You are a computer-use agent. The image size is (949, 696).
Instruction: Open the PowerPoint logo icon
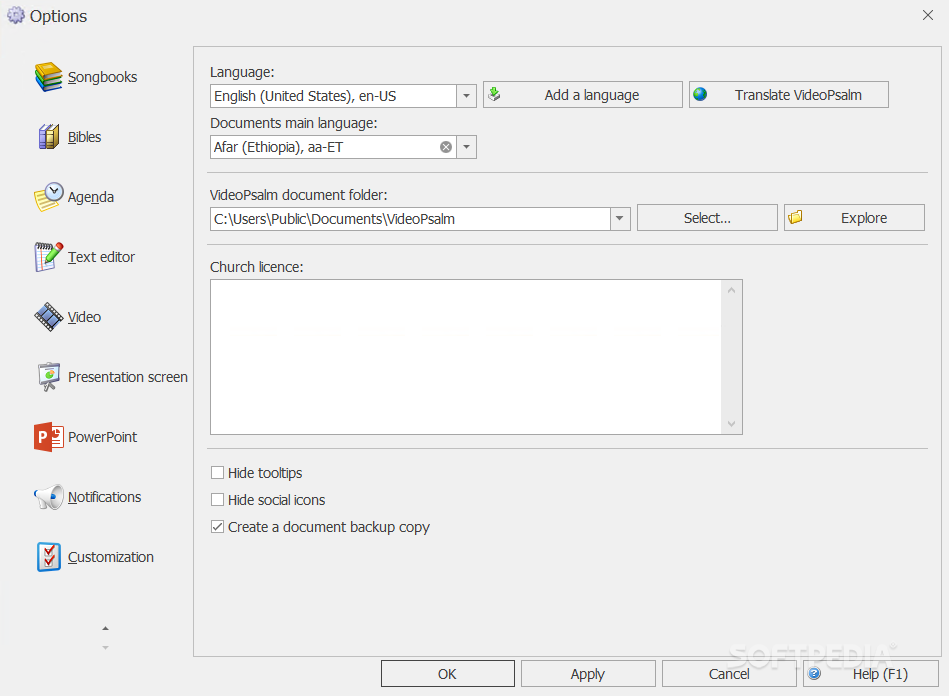click(48, 436)
